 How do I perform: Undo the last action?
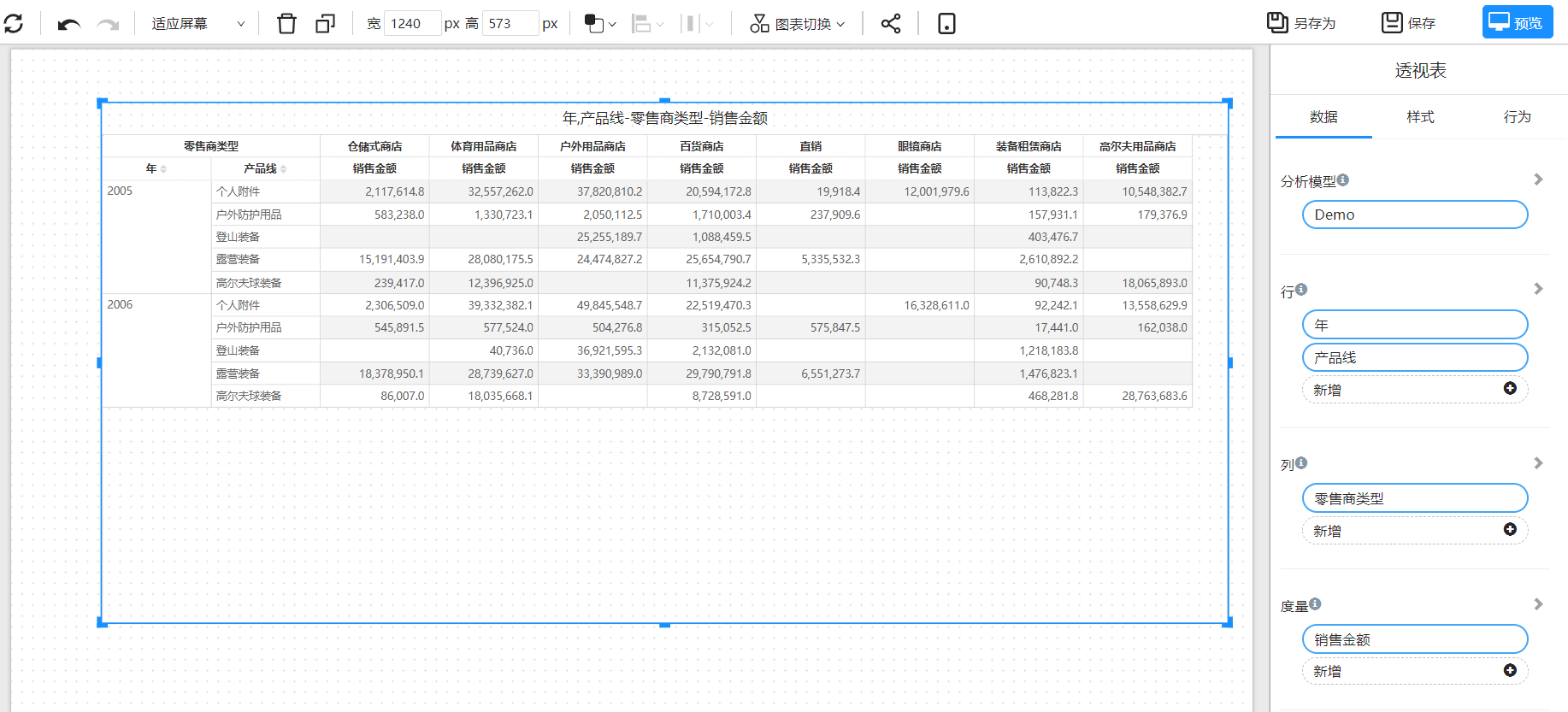pos(69,24)
